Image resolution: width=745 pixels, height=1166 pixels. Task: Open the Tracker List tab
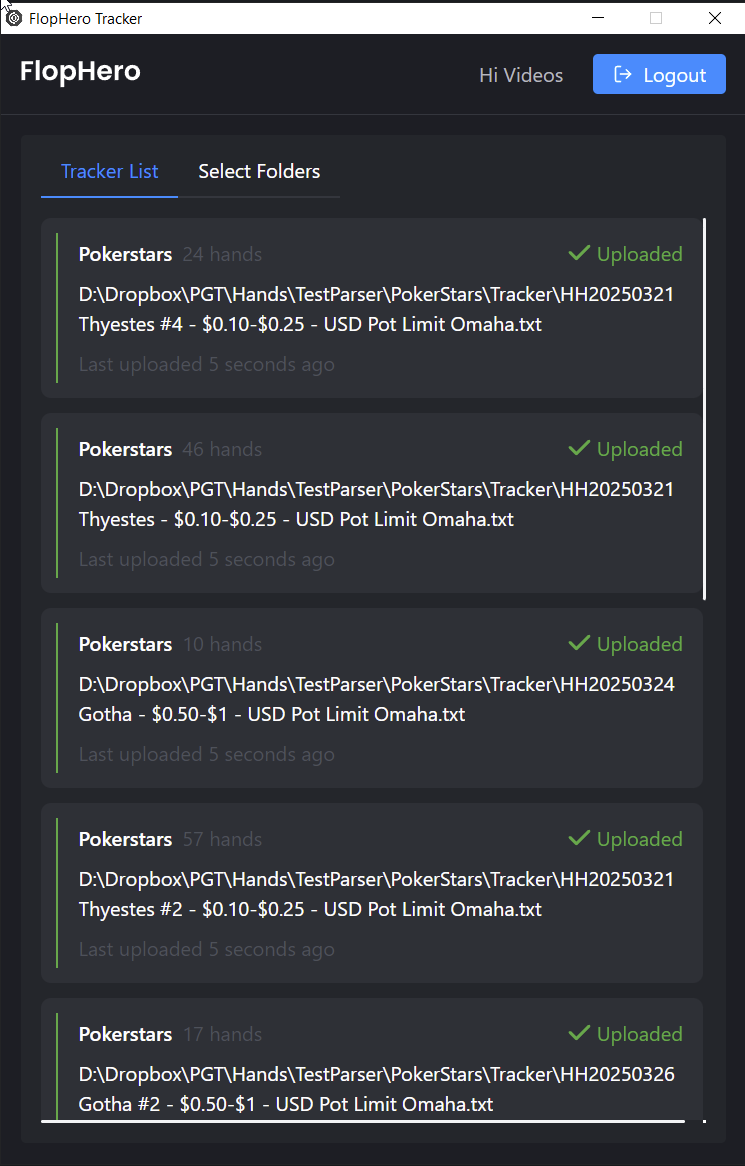[x=109, y=171]
